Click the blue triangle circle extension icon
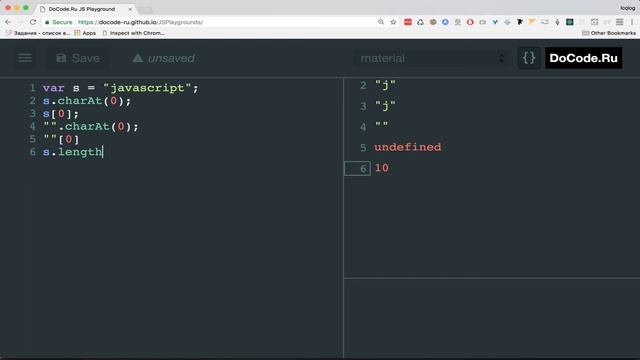Viewport: 640px width, 360px height. tap(445, 22)
